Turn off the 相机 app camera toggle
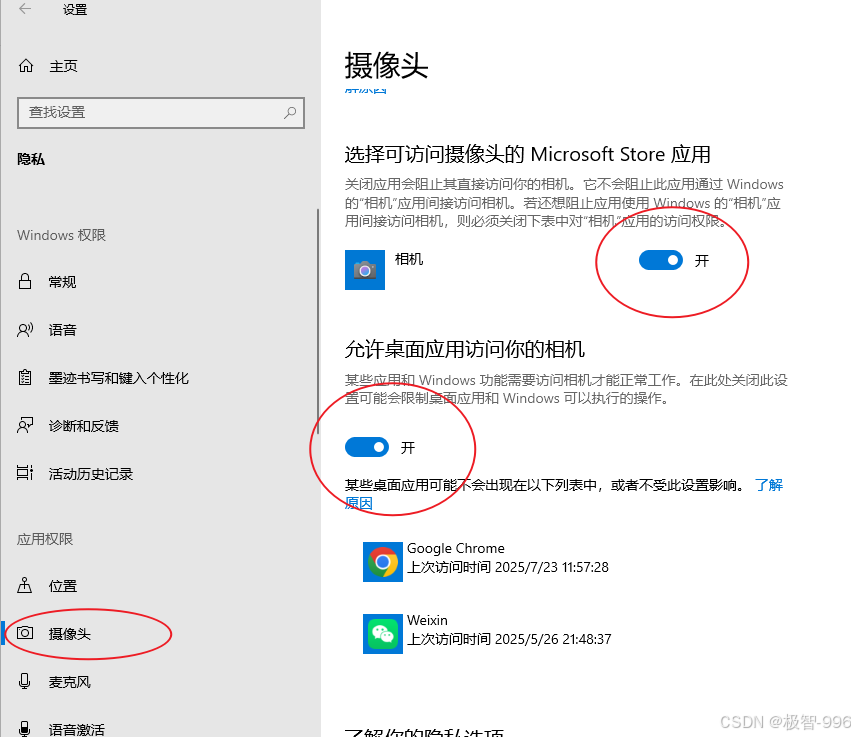This screenshot has width=855, height=737. (660, 260)
